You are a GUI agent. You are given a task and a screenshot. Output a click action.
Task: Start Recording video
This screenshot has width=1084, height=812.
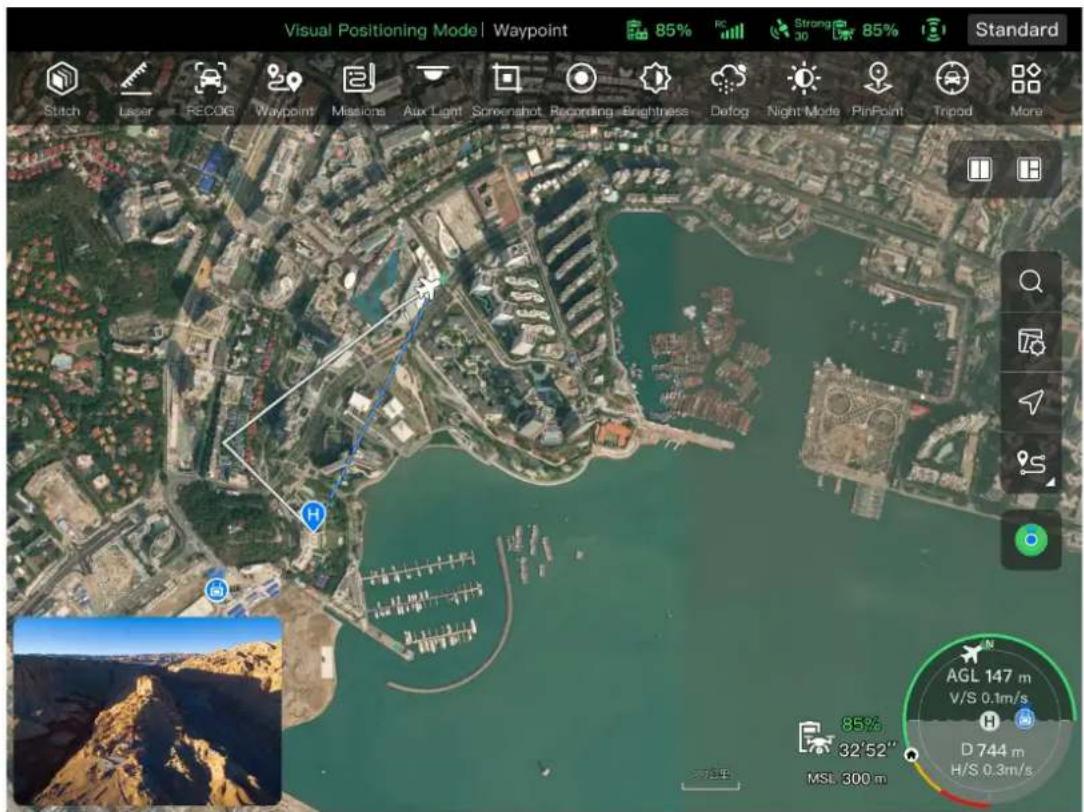[x=581, y=89]
